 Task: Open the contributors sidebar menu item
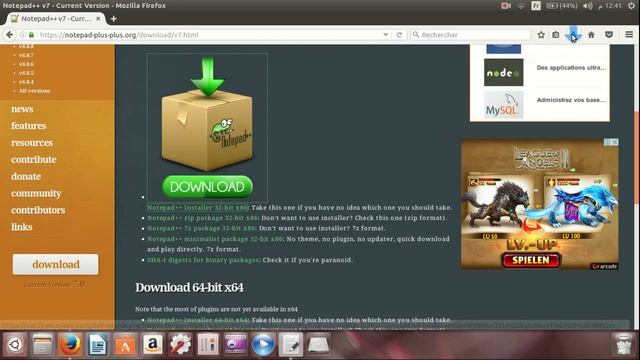pyautogui.click(x=38, y=210)
